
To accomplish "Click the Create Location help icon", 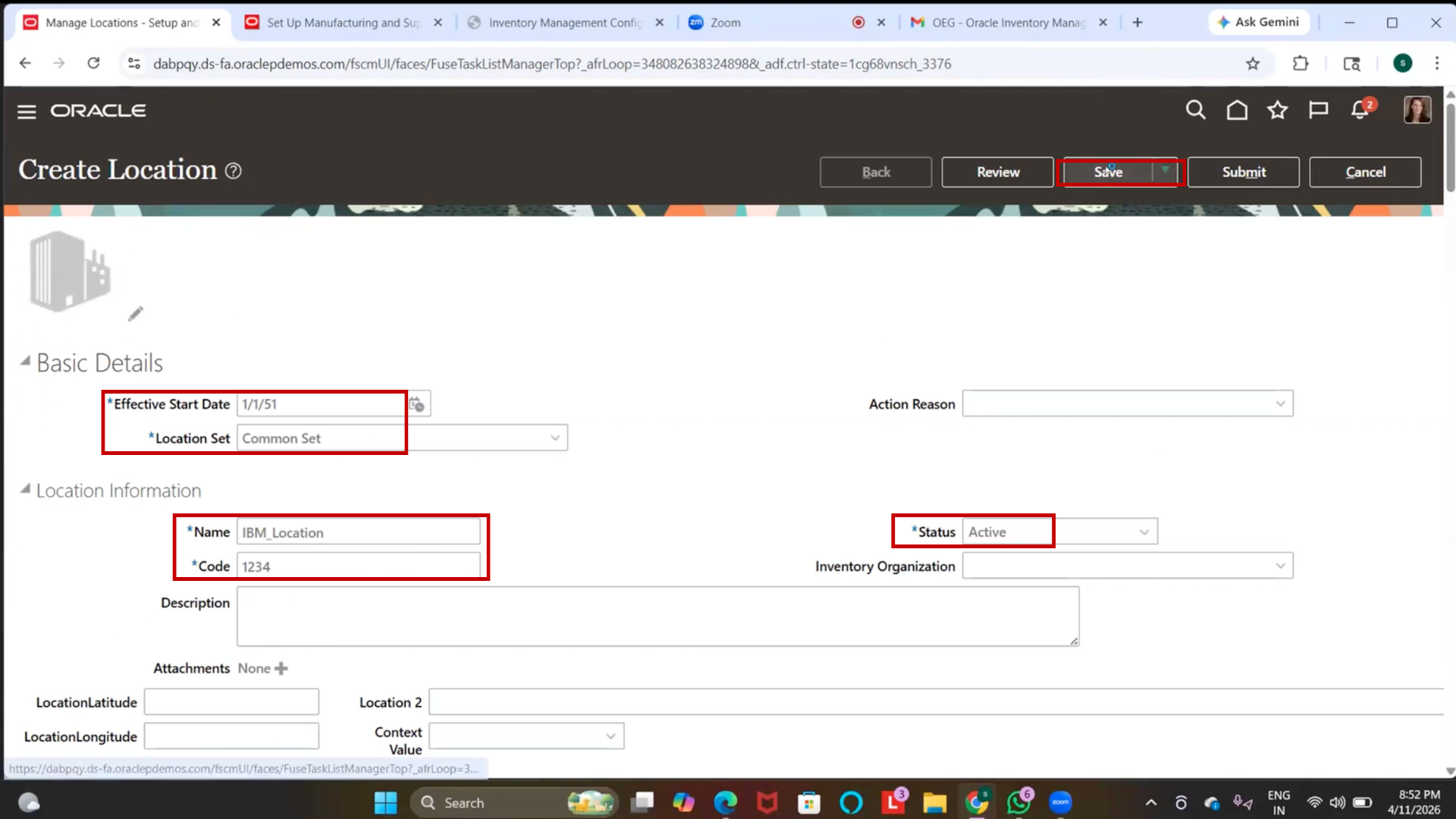I will point(234,171).
